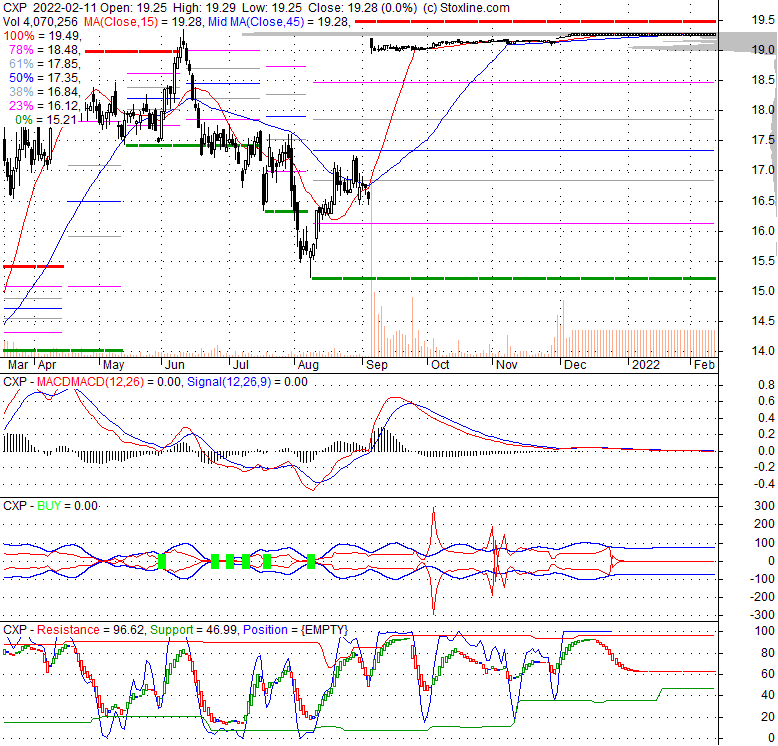Click the Feb label on time axis

coord(704,365)
